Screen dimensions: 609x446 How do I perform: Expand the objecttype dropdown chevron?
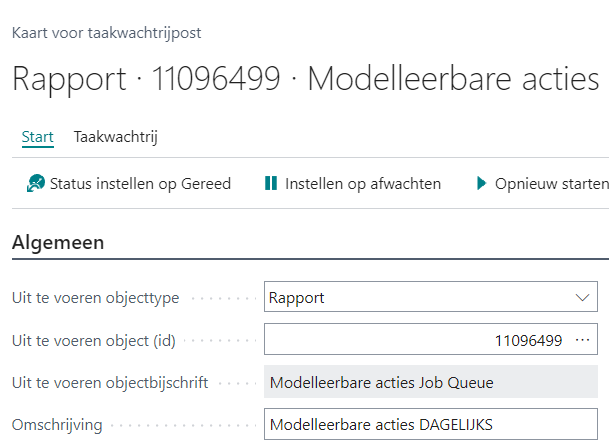click(x=583, y=297)
